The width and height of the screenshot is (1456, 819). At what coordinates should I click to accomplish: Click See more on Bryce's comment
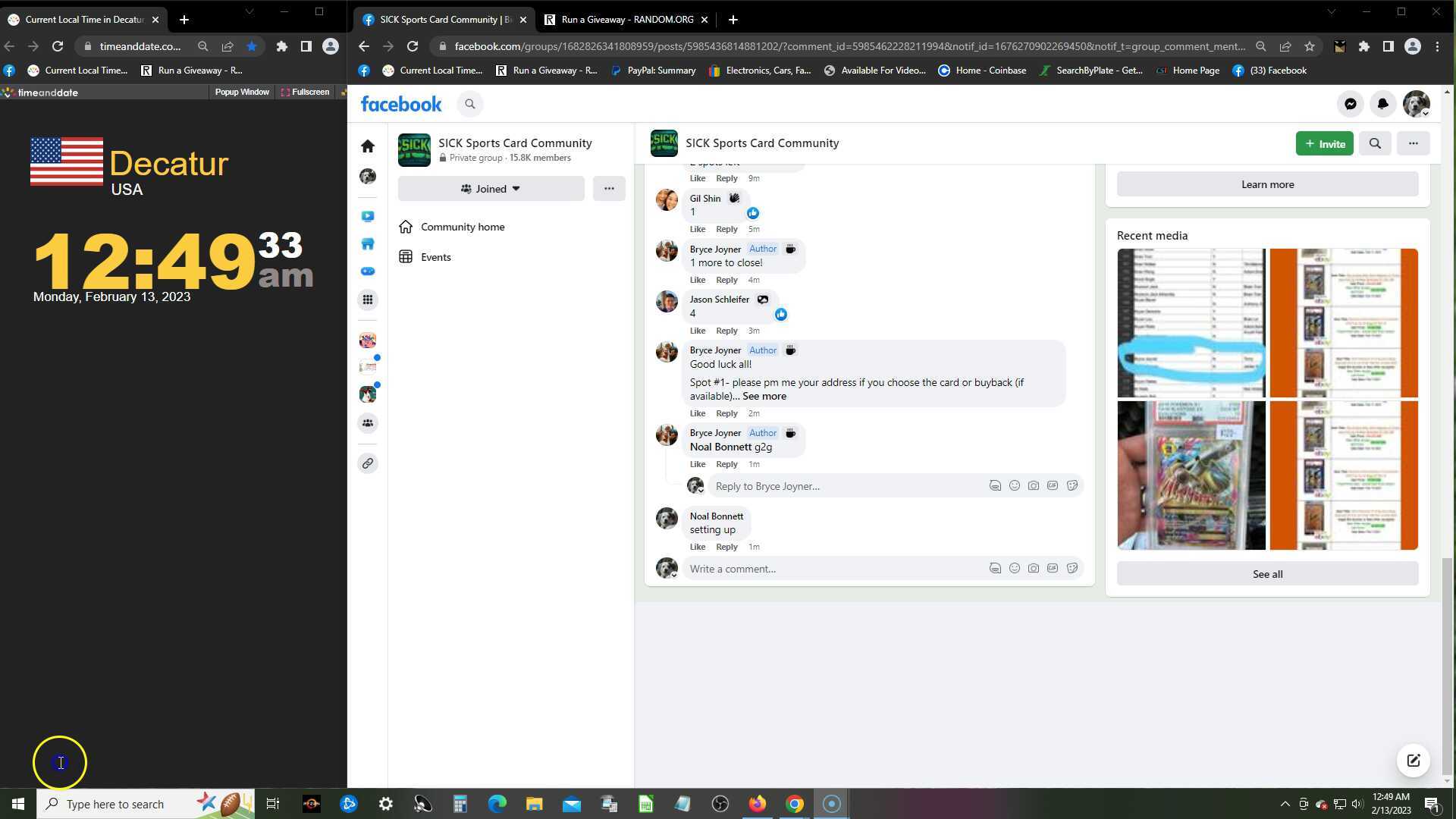[x=764, y=396]
